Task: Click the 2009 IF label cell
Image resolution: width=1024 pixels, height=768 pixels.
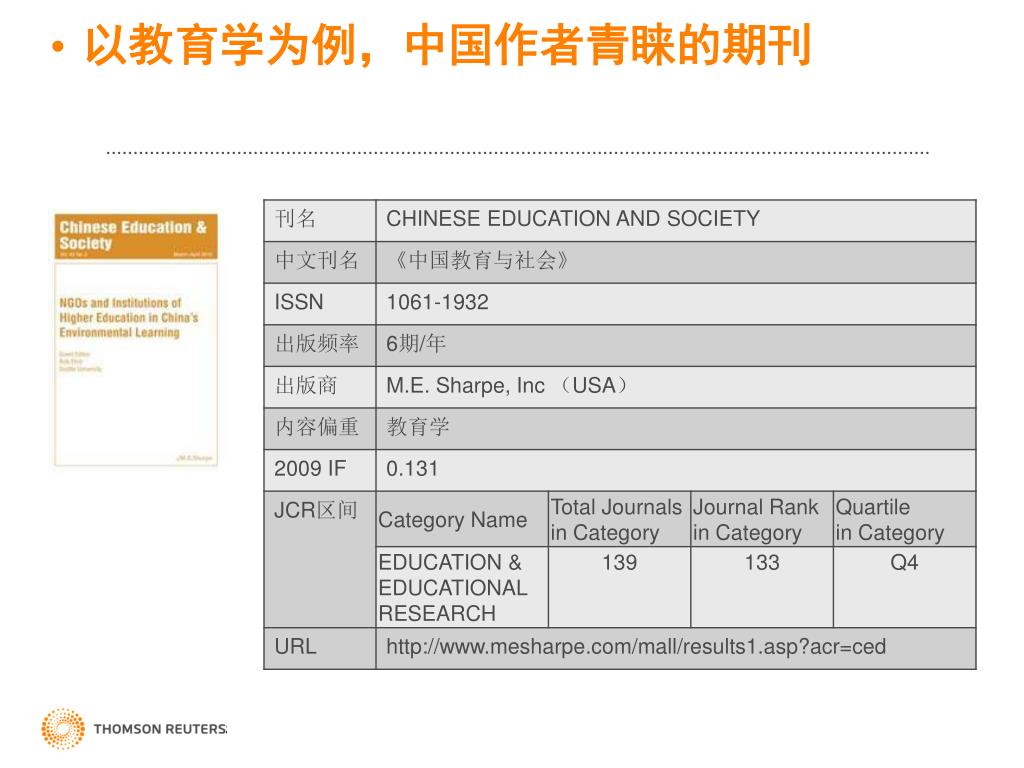Action: (x=320, y=470)
